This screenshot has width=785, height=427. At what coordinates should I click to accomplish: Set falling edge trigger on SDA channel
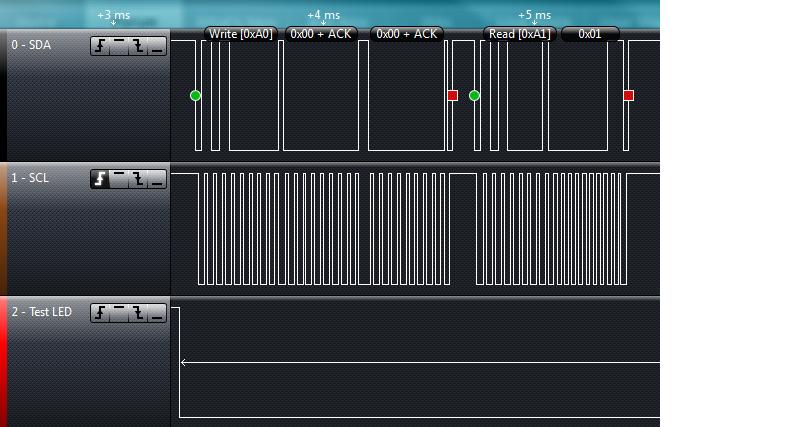[x=138, y=46]
